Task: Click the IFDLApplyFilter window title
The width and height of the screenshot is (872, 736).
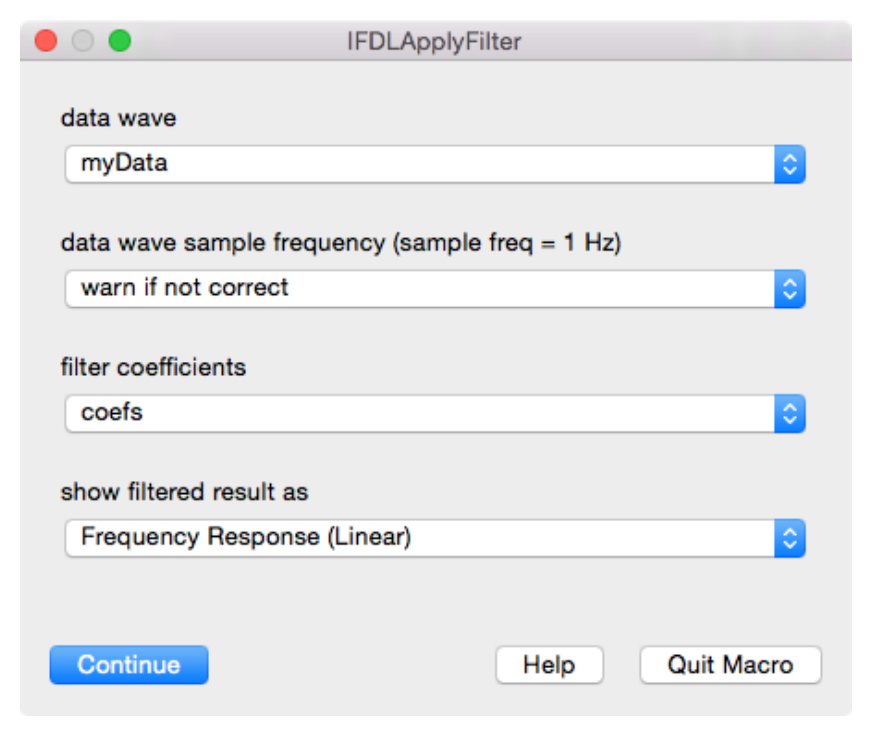Action: (434, 42)
